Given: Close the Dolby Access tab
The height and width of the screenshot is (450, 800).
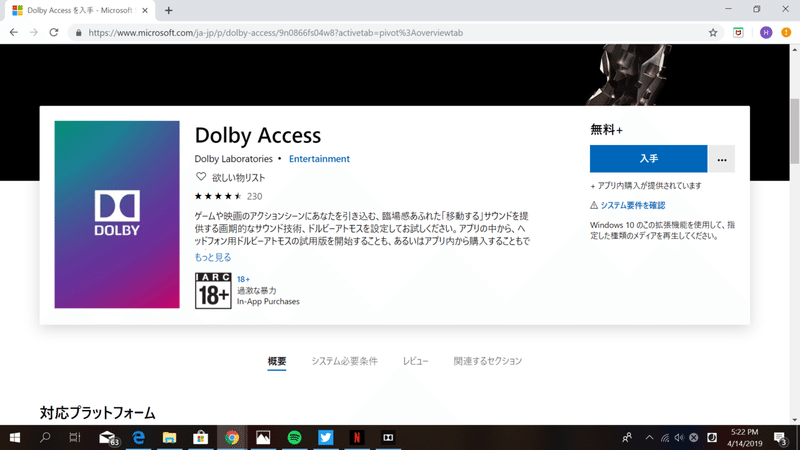Looking at the screenshot, I should coord(145,10).
